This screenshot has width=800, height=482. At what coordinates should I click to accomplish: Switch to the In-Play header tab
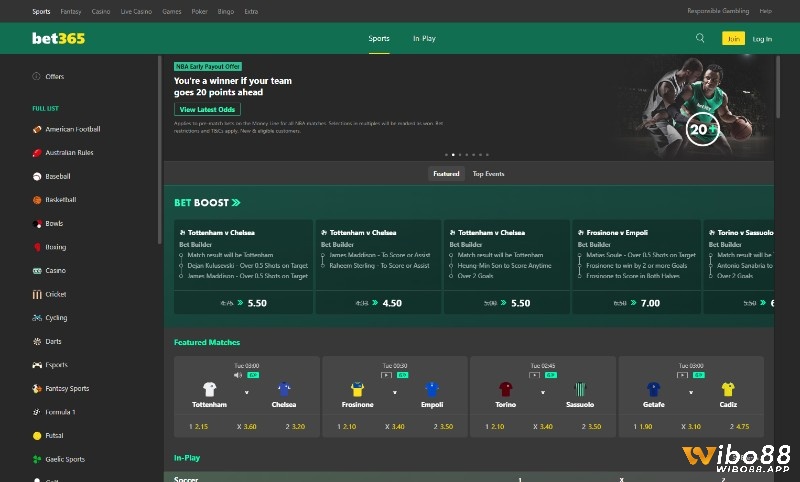coord(424,39)
